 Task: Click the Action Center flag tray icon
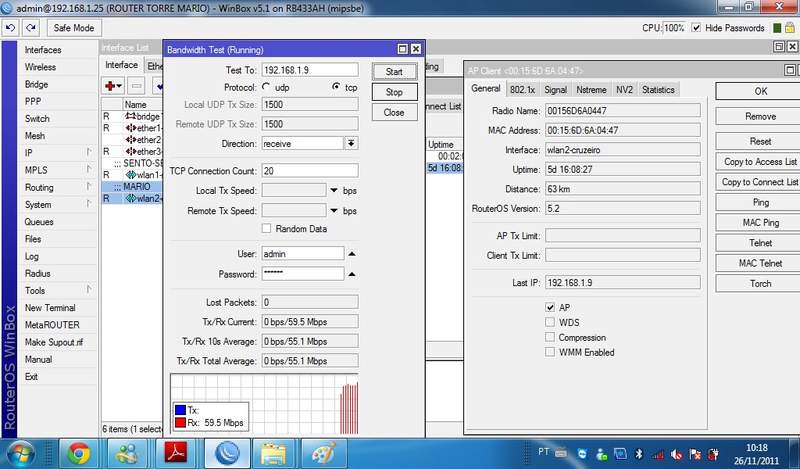(x=695, y=454)
